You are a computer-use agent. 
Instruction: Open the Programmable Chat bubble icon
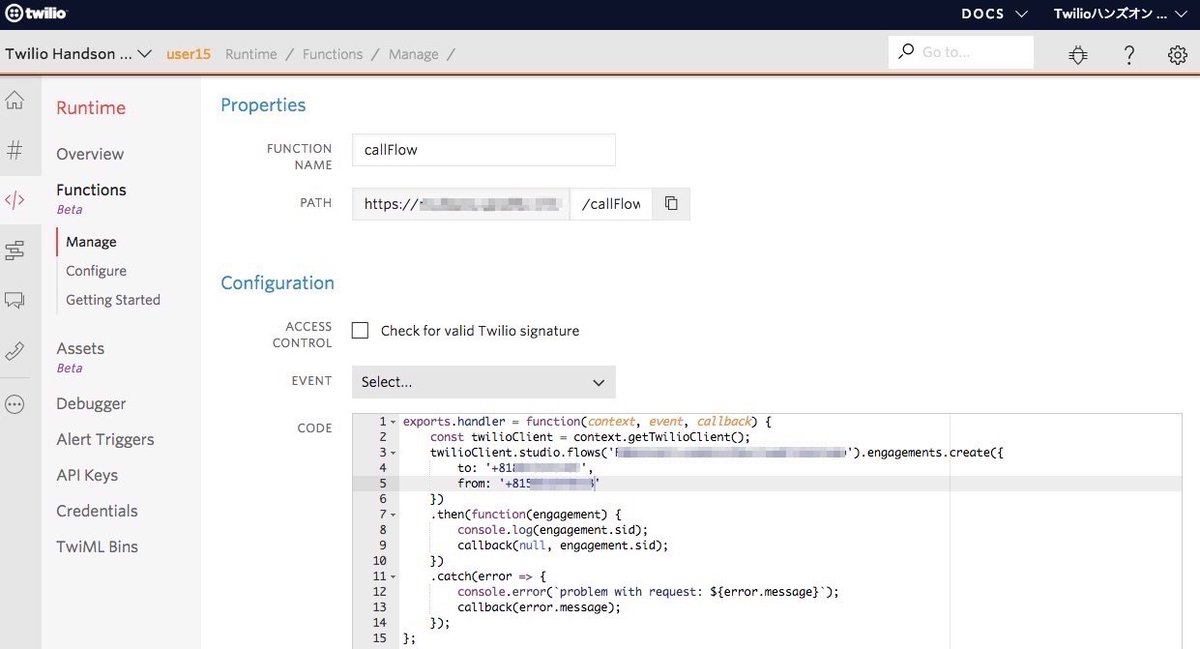[x=14, y=300]
